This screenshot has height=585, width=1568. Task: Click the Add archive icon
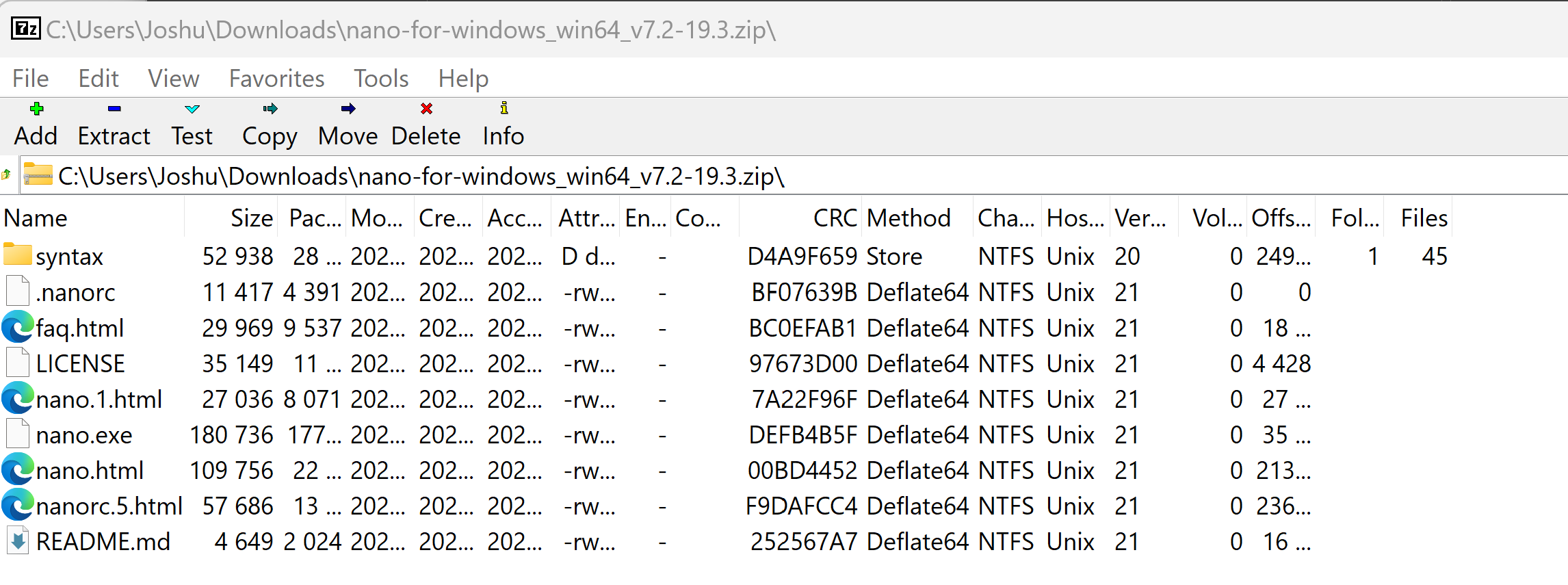click(36, 108)
